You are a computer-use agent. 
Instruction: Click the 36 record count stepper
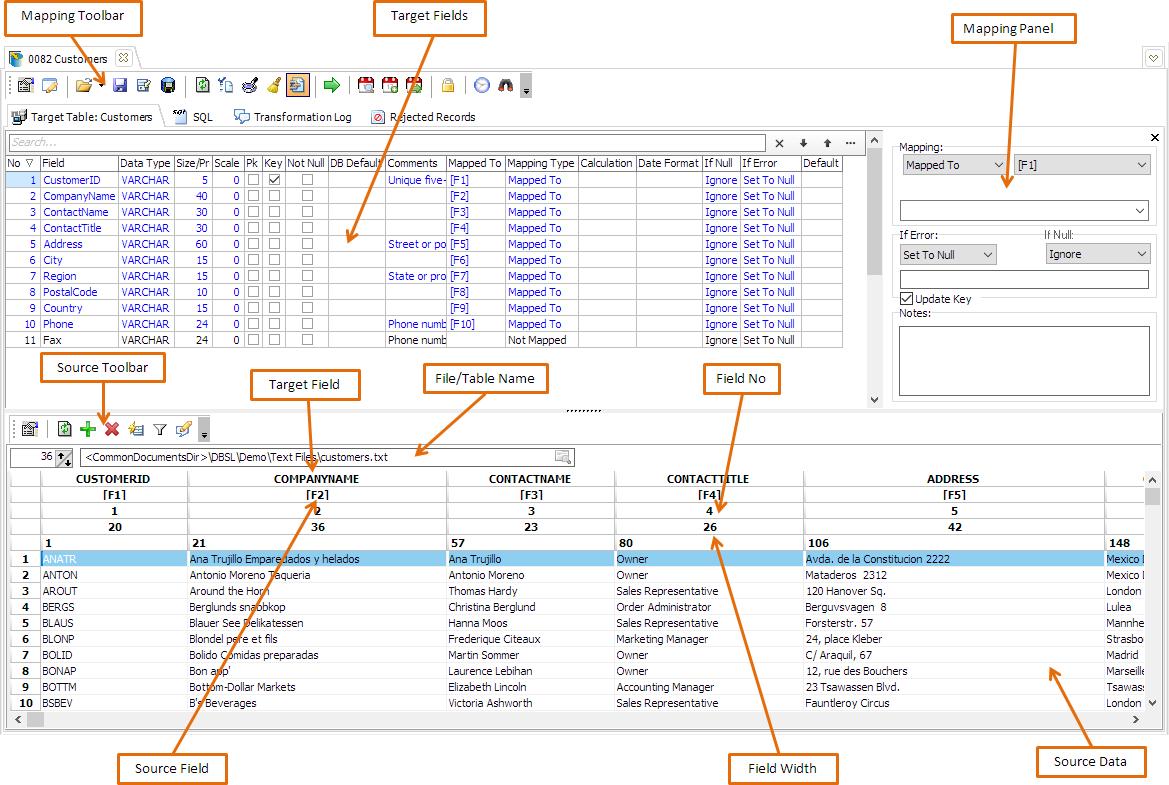pyautogui.click(x=64, y=458)
